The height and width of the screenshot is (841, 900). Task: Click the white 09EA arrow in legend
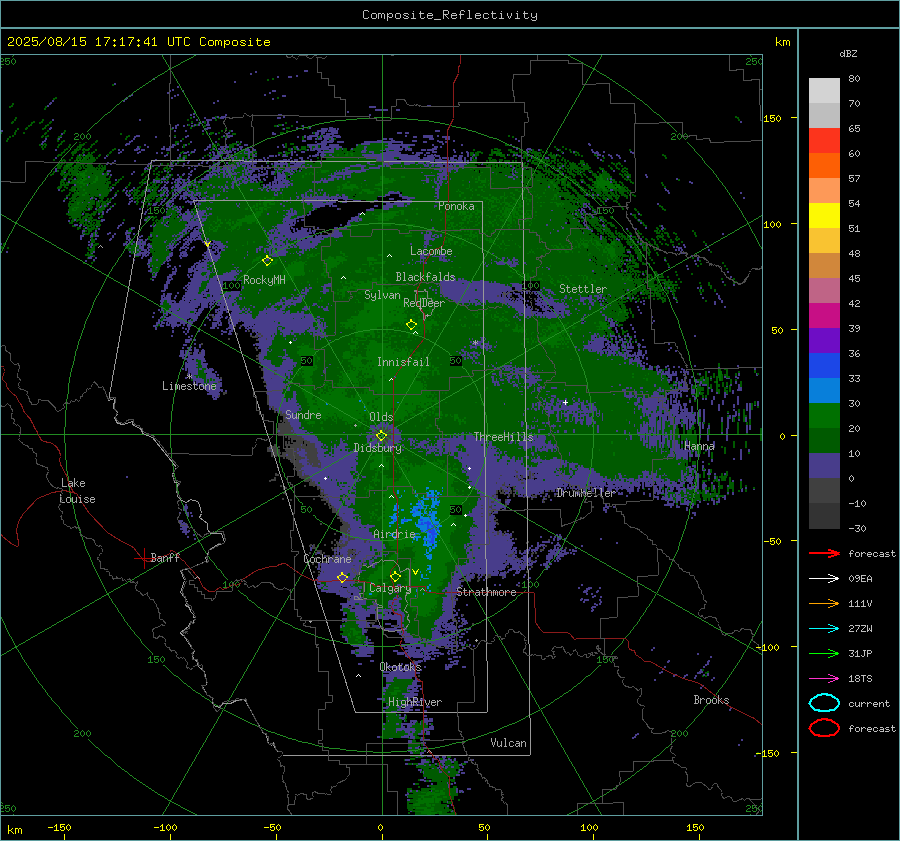click(x=824, y=578)
